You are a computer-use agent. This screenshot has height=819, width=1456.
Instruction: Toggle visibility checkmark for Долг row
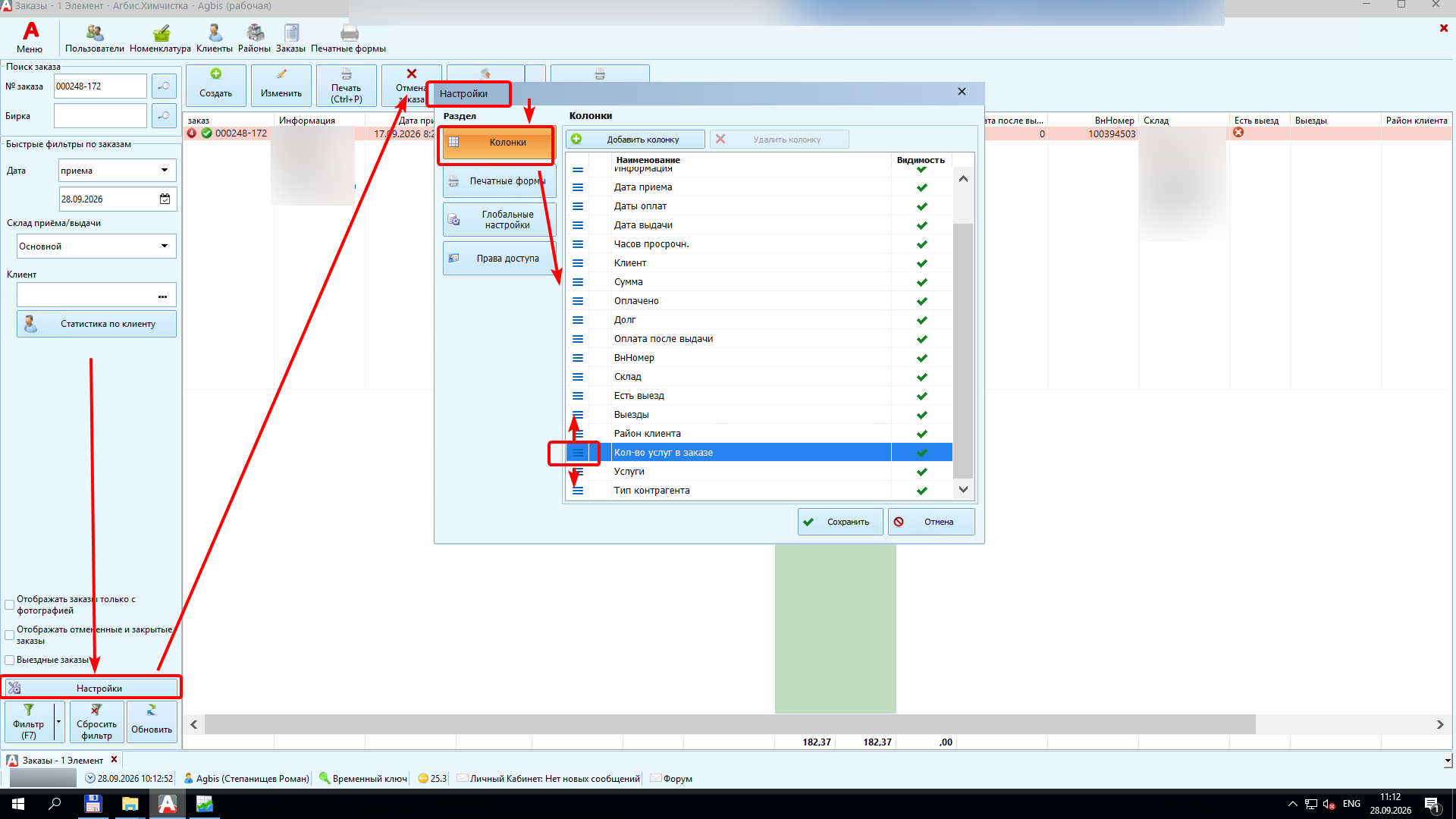(922, 320)
